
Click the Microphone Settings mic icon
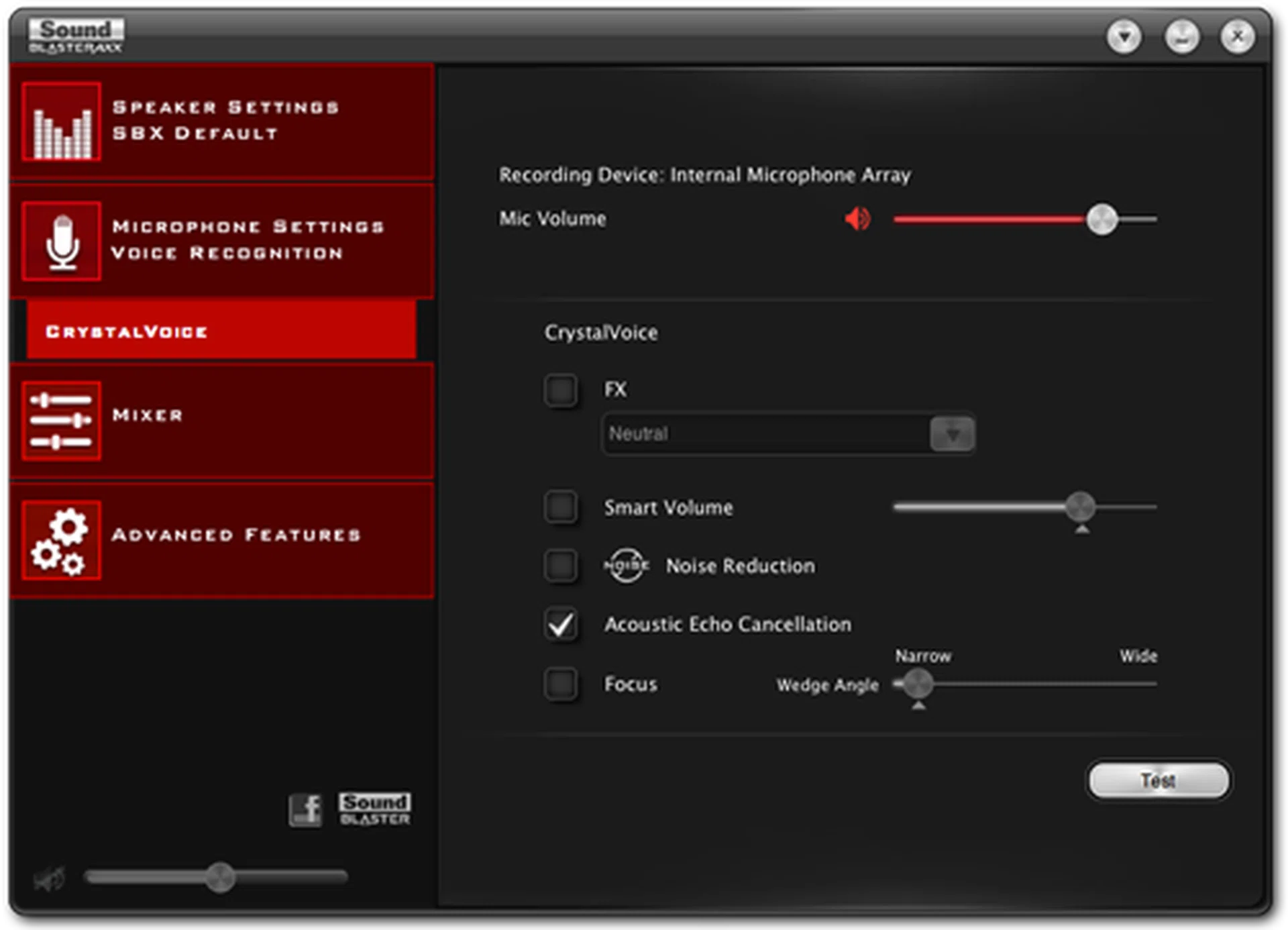click(x=61, y=241)
